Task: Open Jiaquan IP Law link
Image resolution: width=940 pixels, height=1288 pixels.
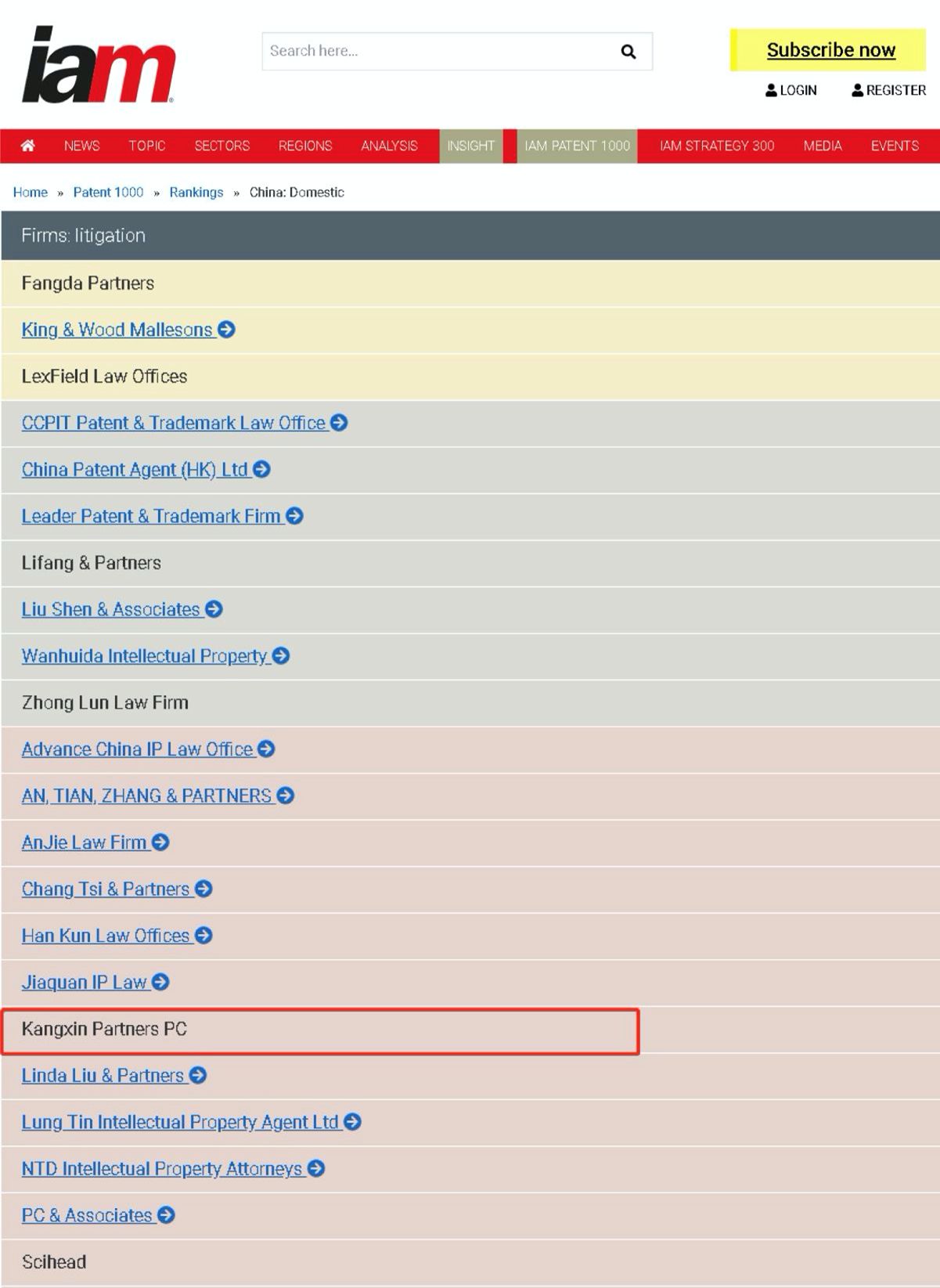Action: (x=85, y=982)
